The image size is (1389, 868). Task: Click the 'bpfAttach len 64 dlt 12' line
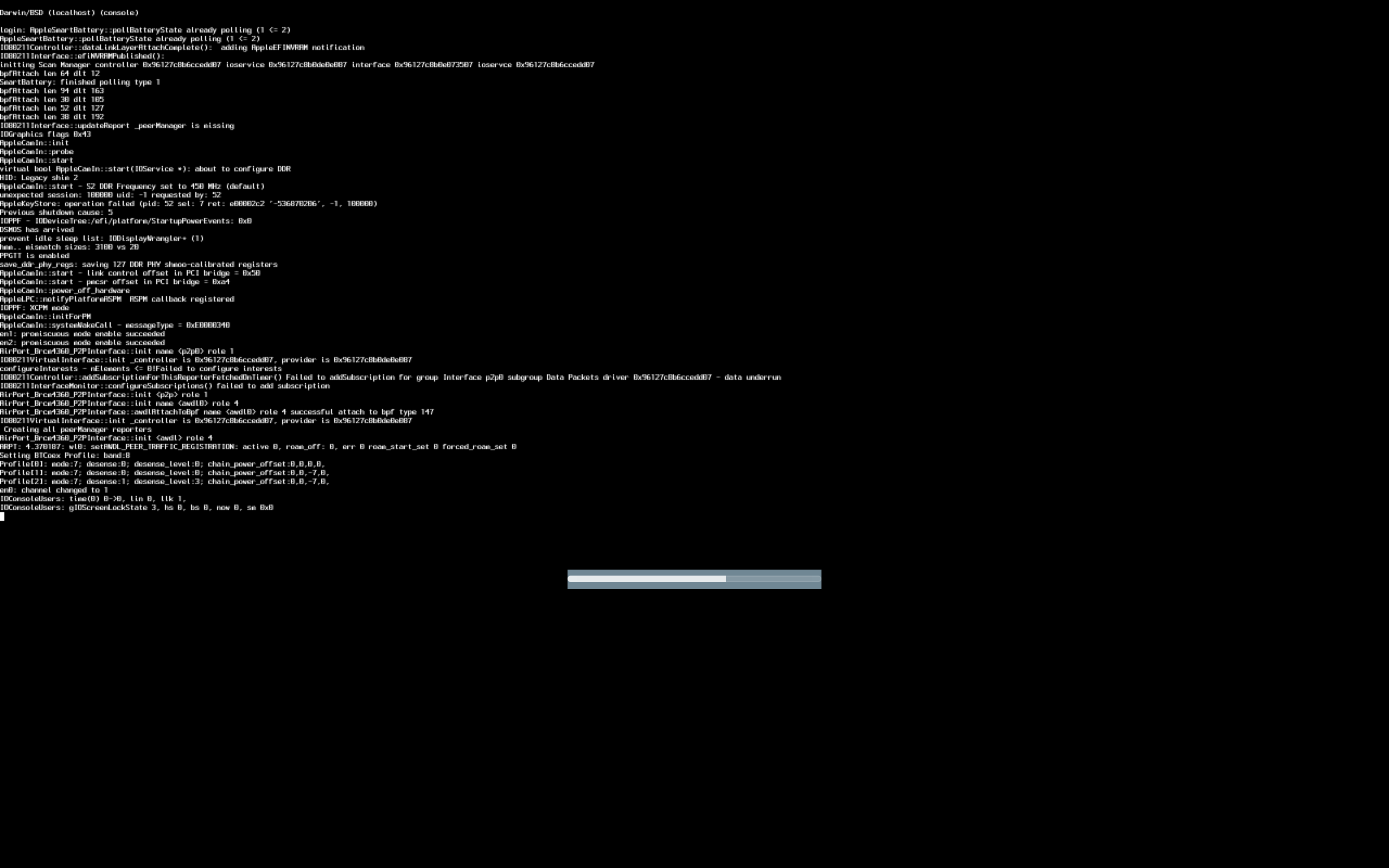50,73
